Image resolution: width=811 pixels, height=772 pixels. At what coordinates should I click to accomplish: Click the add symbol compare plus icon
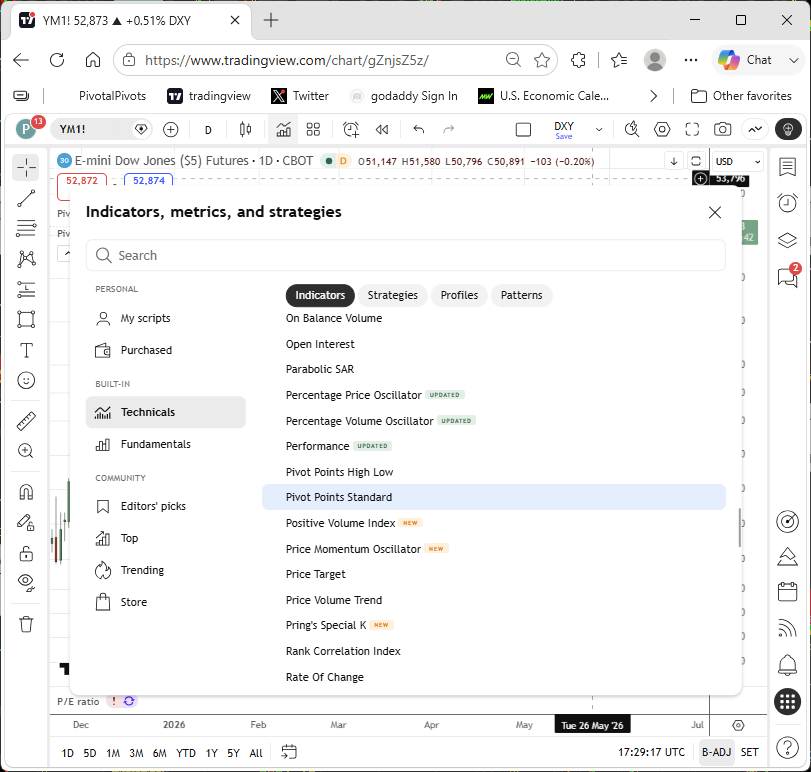point(171,129)
